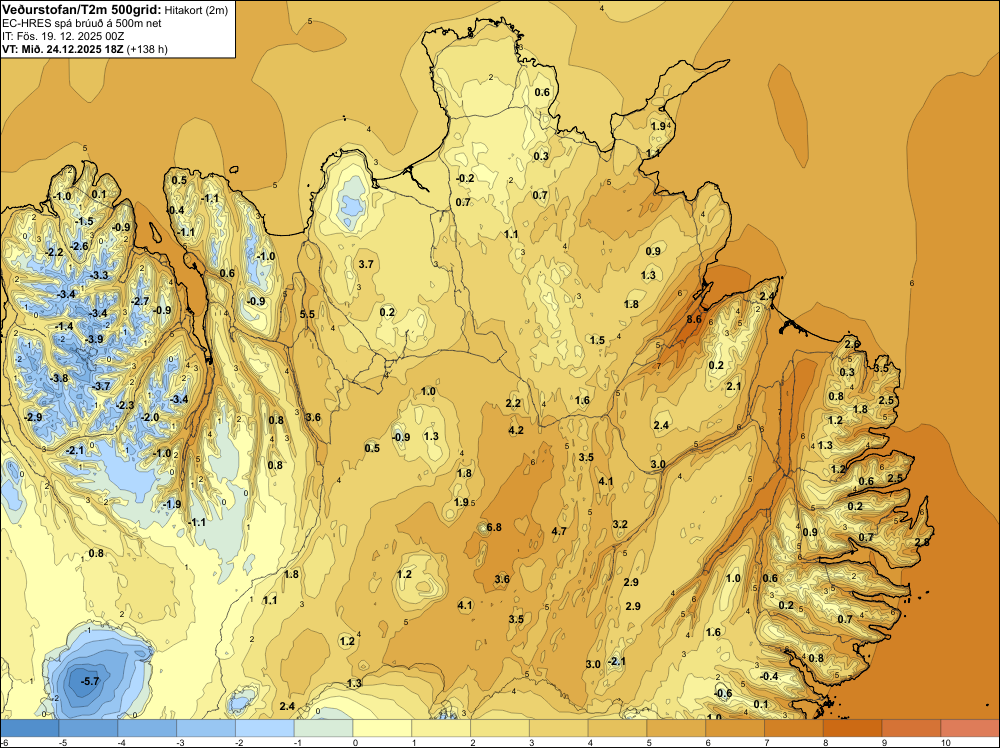The width and height of the screenshot is (1000, 748).
Task: Select the legend swatch between -3 and -2
Action: point(206,728)
